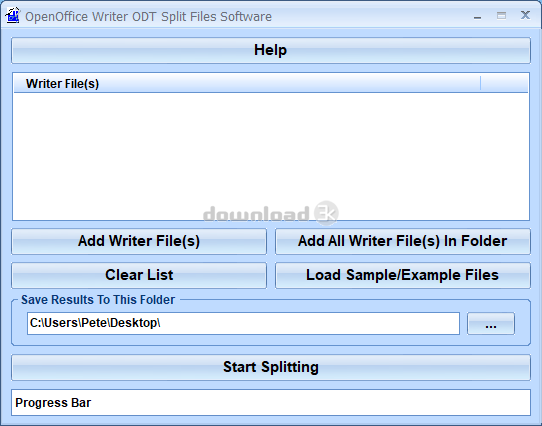
Task: Click the application icon in the title bar
Action: 13,16
